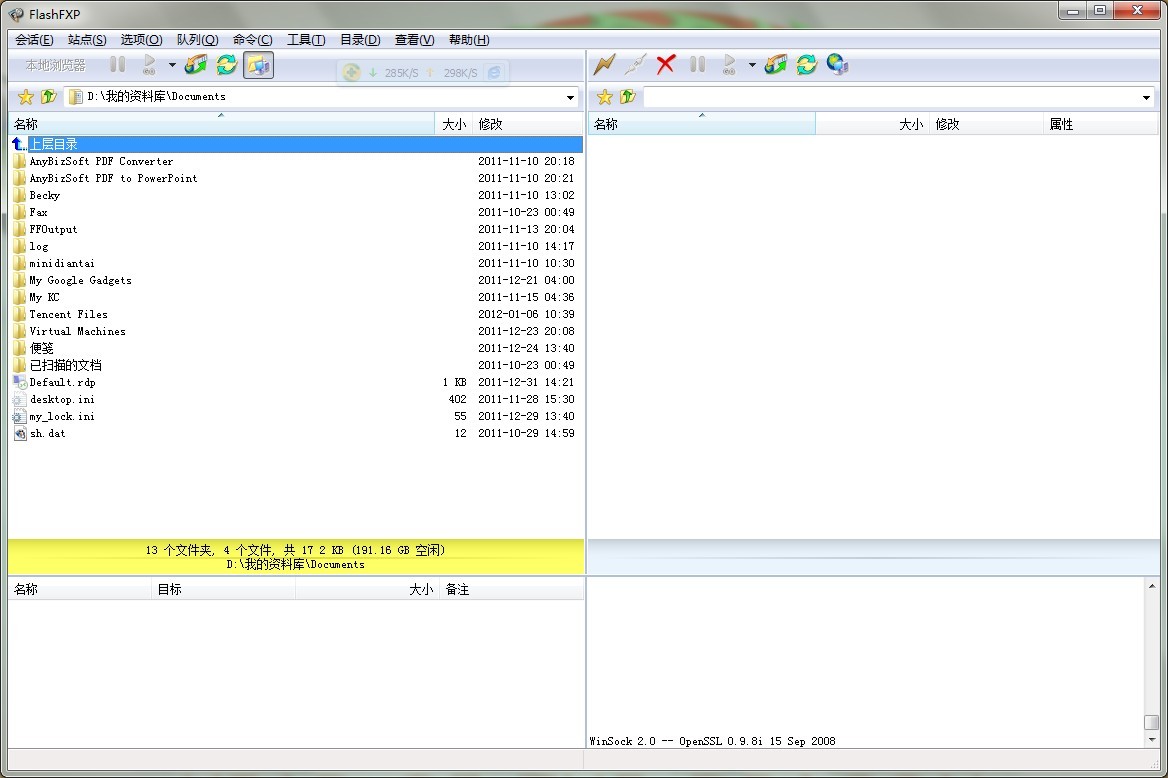Open local pane bookmarks star icon
This screenshot has width=1168, height=778.
(x=25, y=97)
